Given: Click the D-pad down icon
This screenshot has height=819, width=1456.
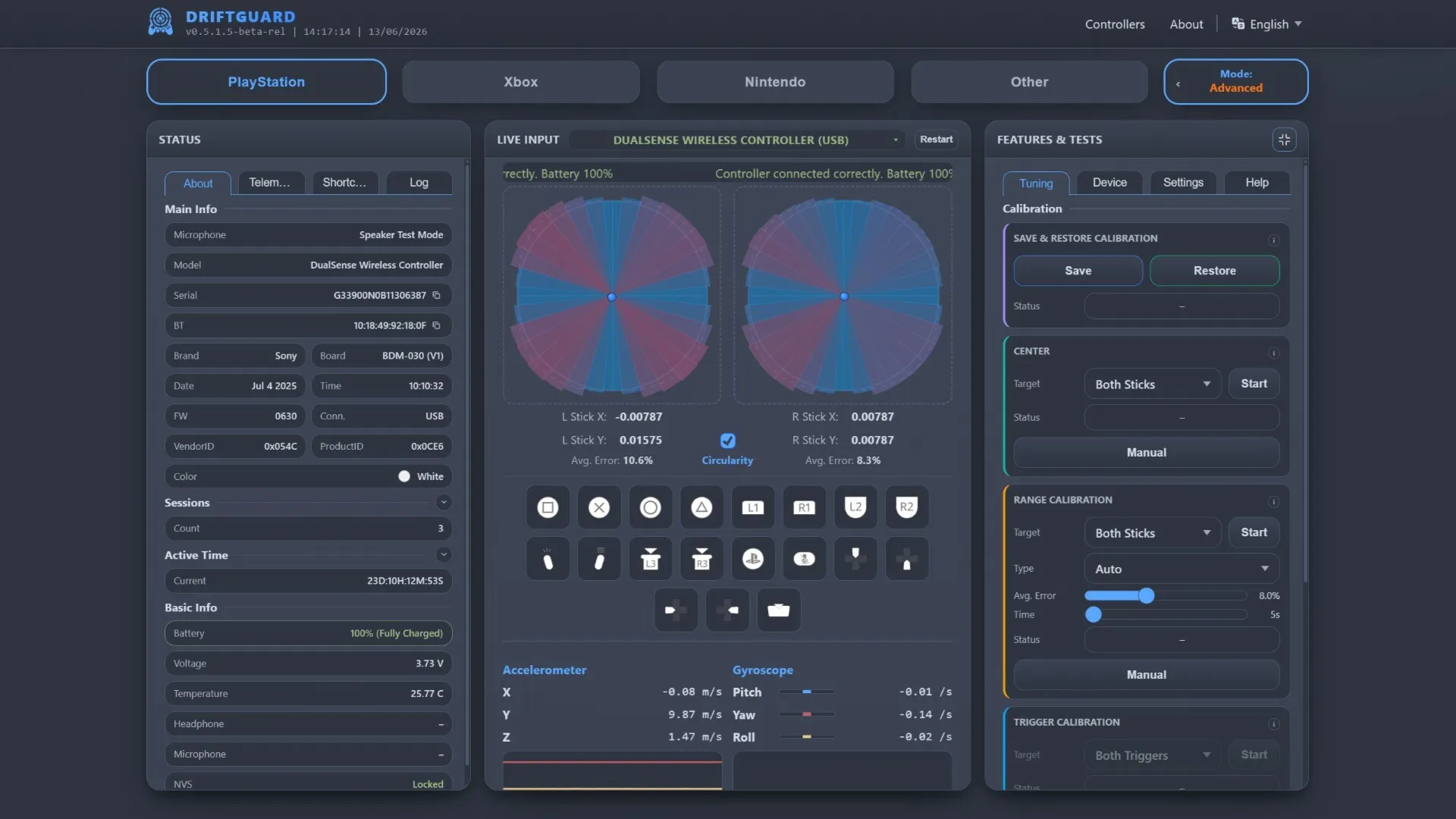Looking at the screenshot, I should click(x=907, y=559).
